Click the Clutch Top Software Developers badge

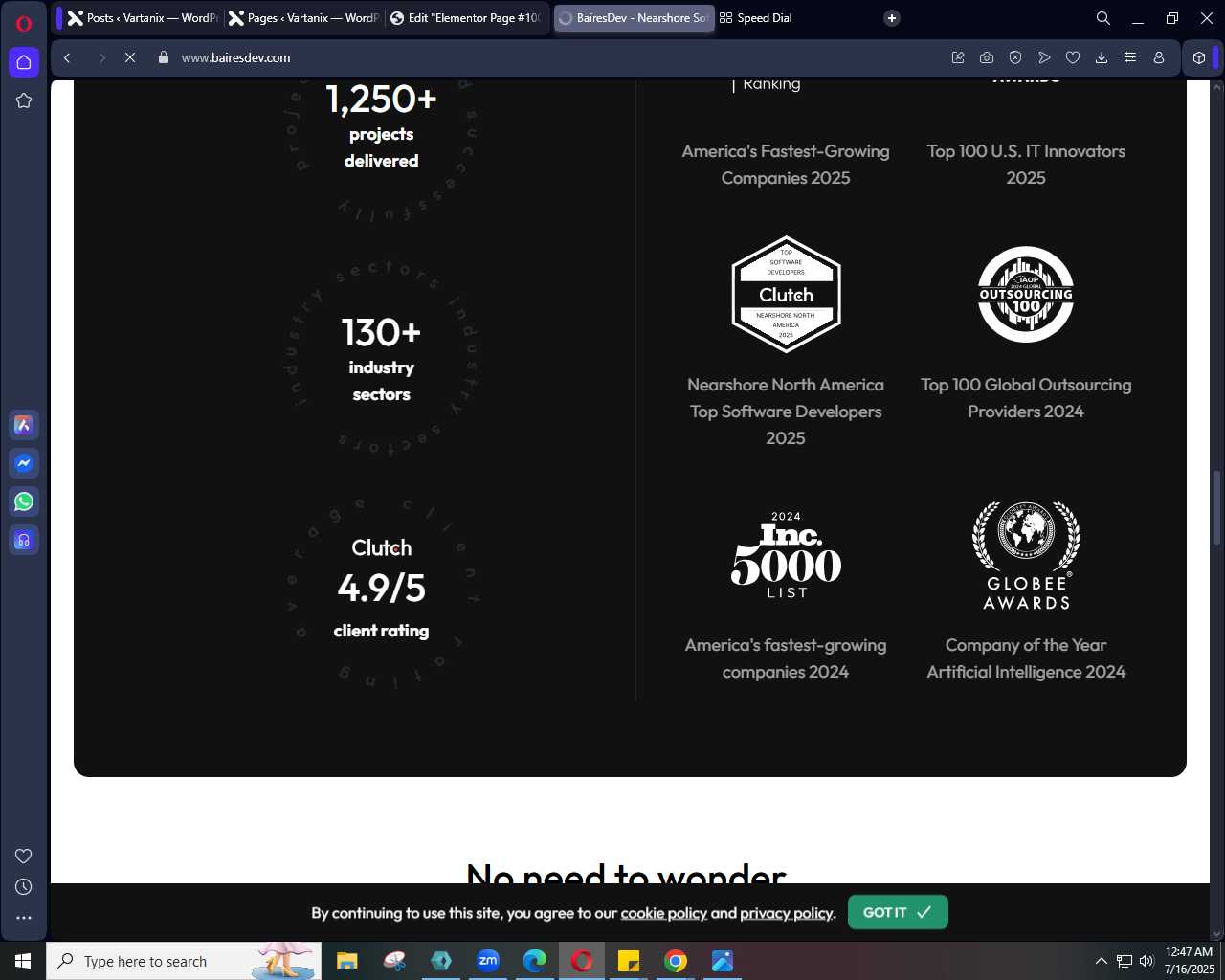pos(786,295)
